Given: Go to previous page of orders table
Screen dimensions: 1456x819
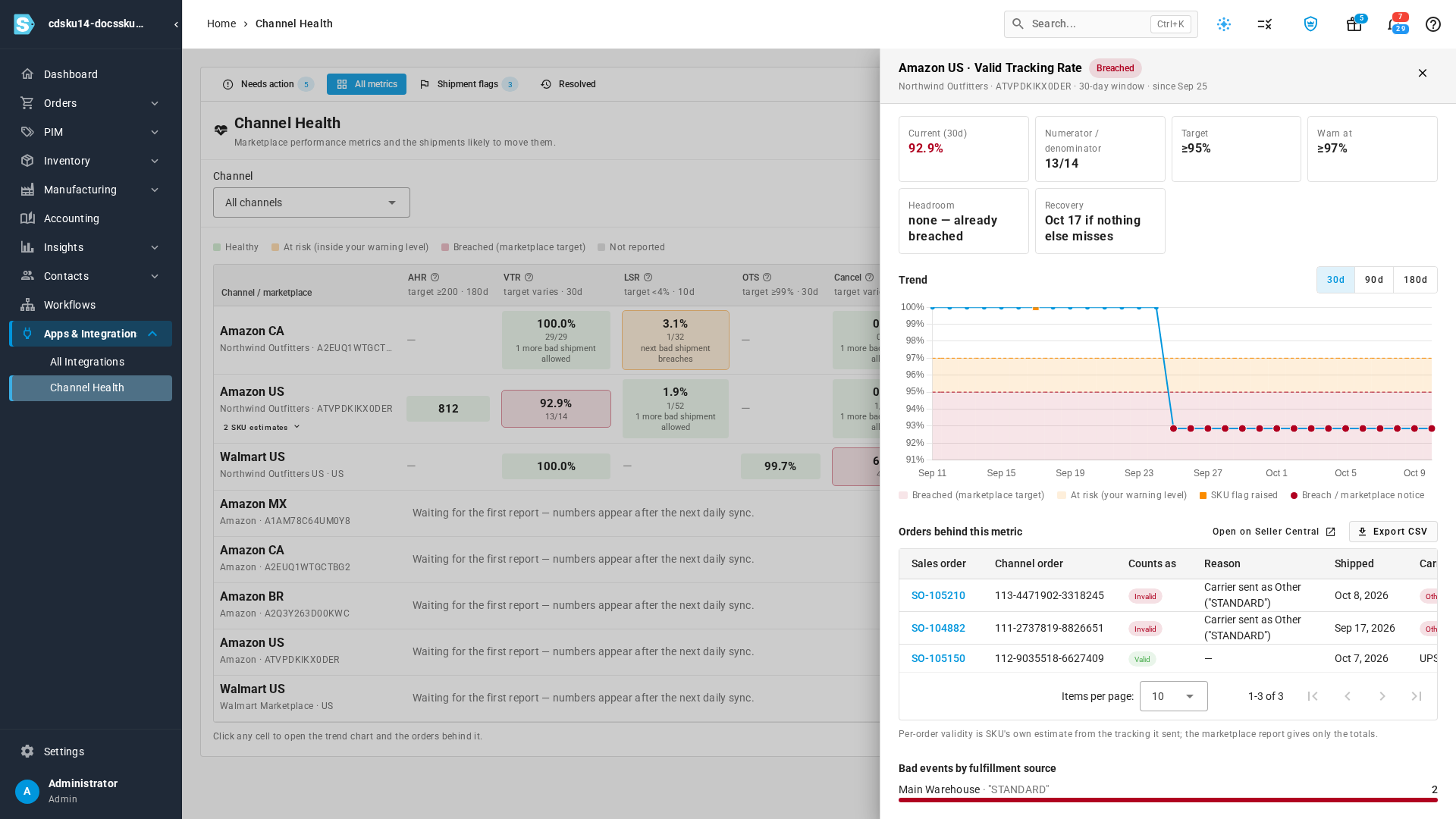Looking at the screenshot, I should (x=1348, y=696).
